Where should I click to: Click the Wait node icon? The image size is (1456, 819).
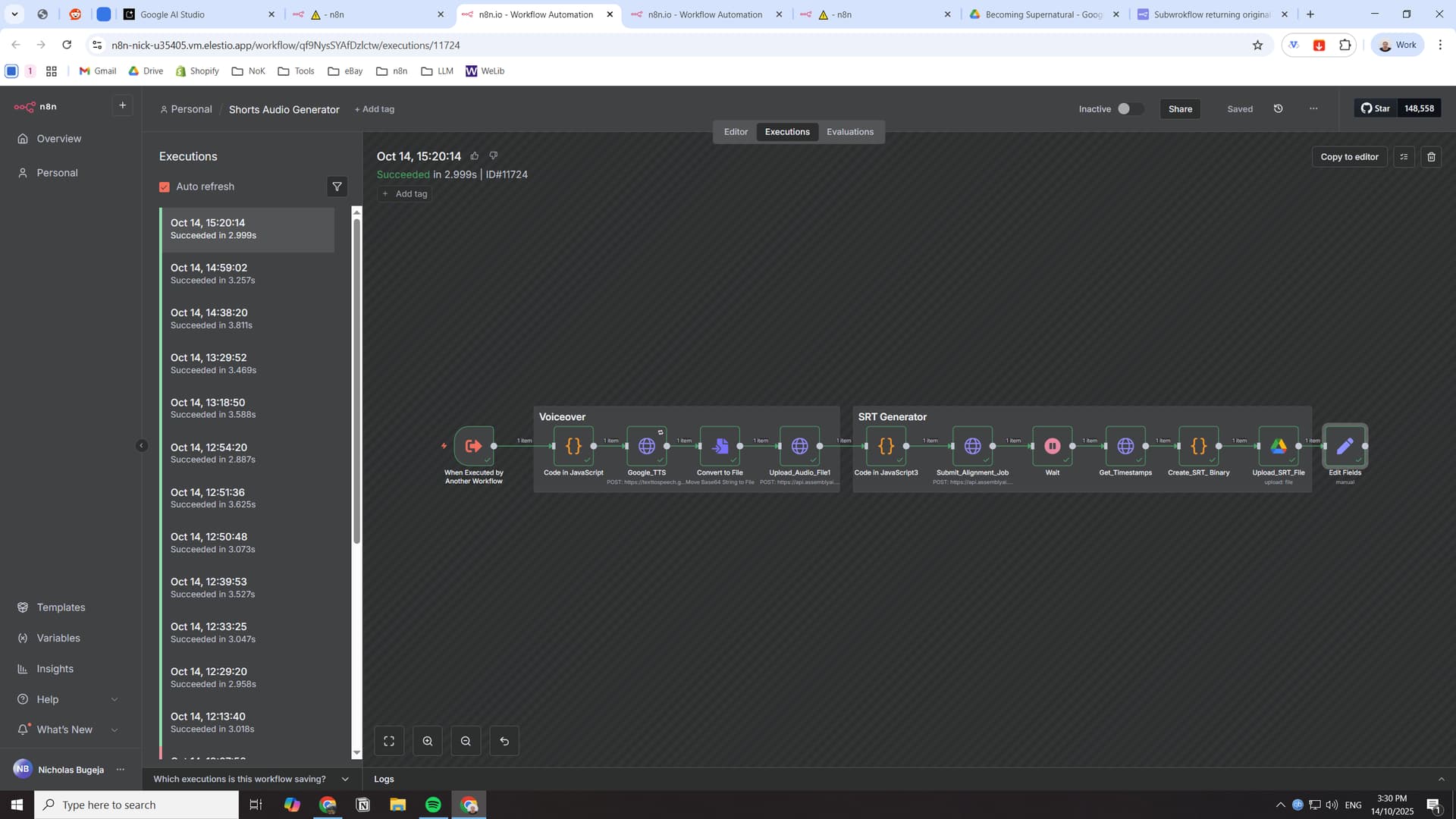1052,446
